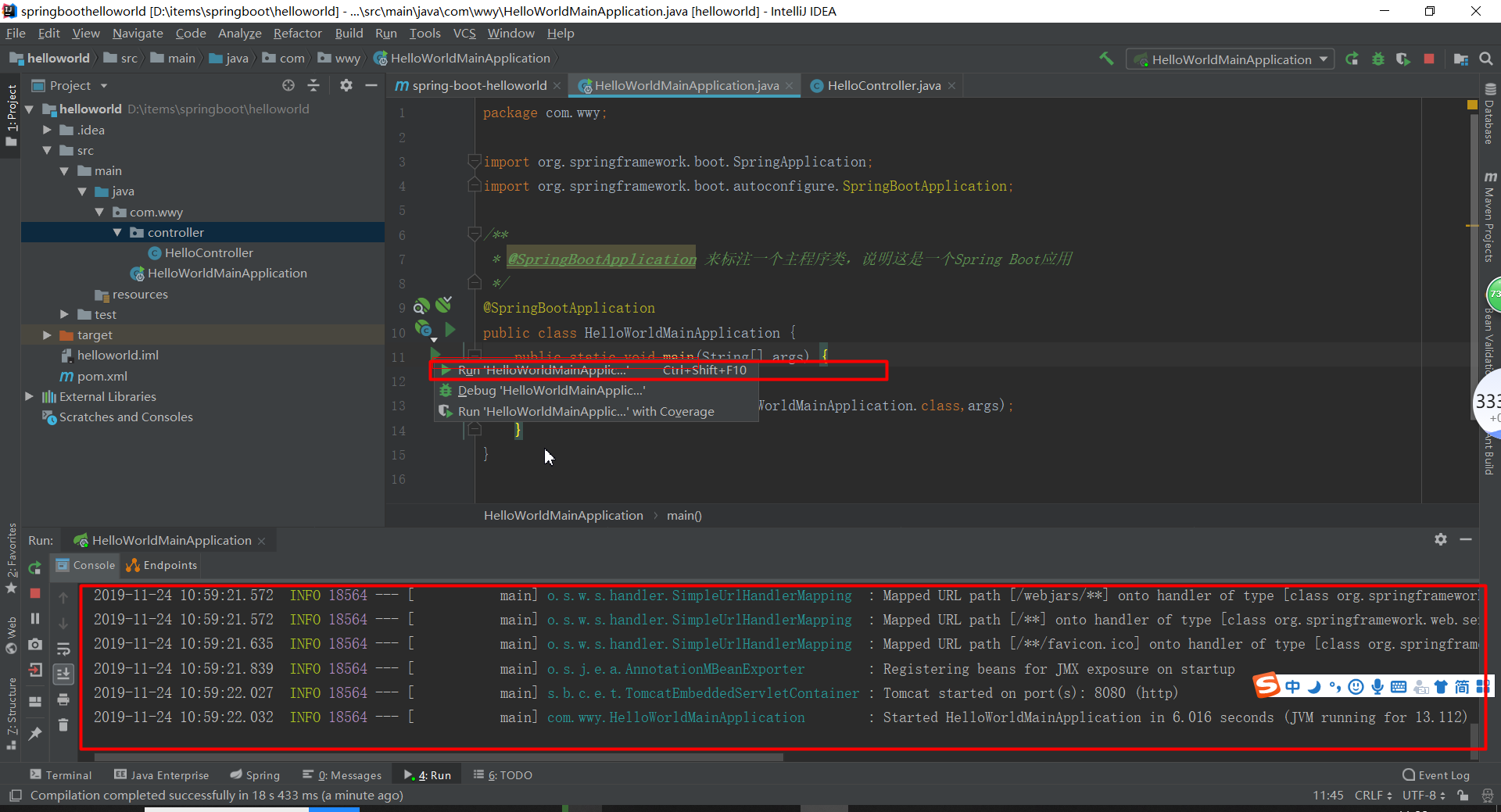The width and height of the screenshot is (1501, 812).
Task: Click the Build project hammer icon
Action: click(1106, 59)
